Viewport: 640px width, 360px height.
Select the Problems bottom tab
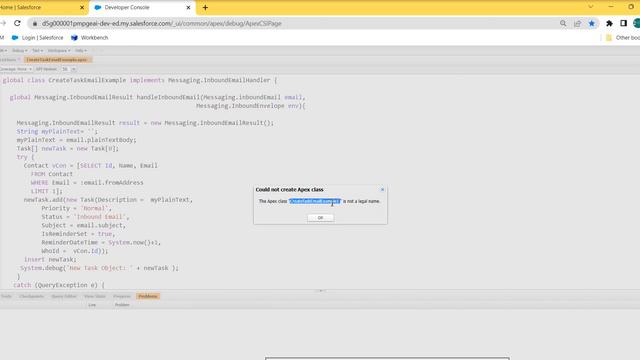point(148,296)
